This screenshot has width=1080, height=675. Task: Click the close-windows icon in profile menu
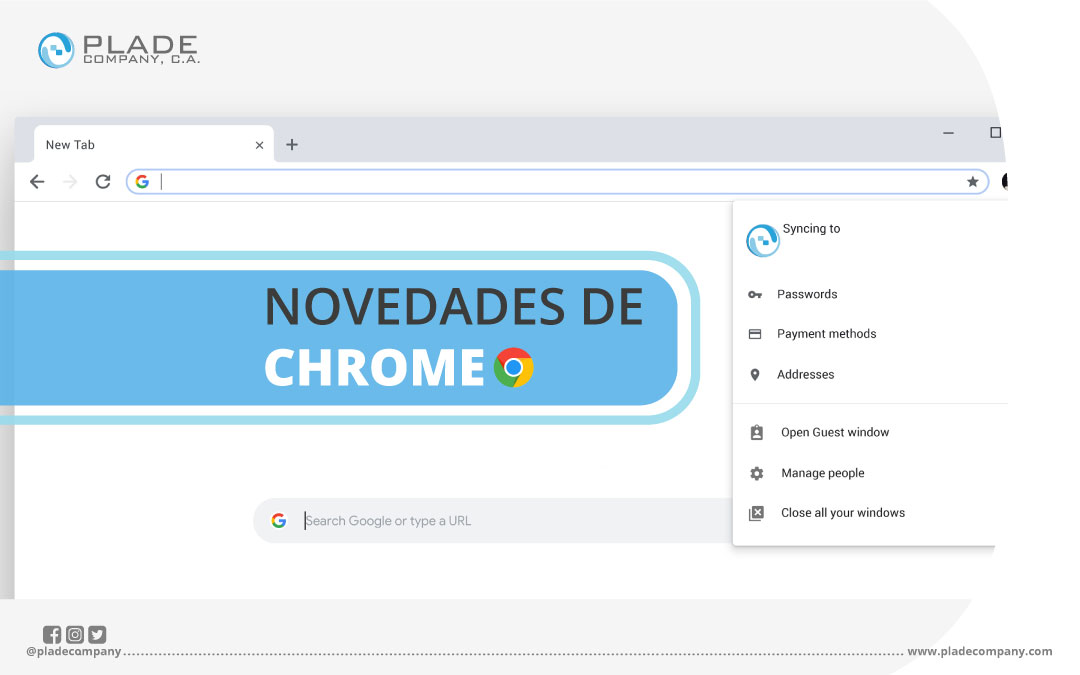[756, 513]
